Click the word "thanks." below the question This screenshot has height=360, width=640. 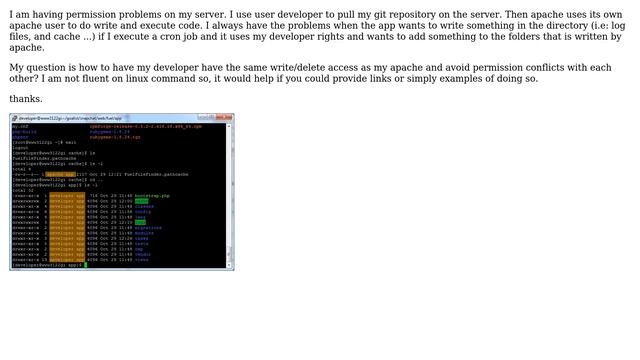pyautogui.click(x=26, y=99)
